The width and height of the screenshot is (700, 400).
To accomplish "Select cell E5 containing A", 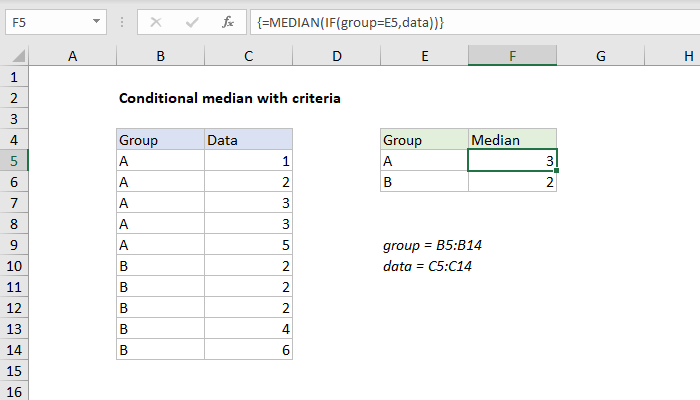I will coord(425,161).
